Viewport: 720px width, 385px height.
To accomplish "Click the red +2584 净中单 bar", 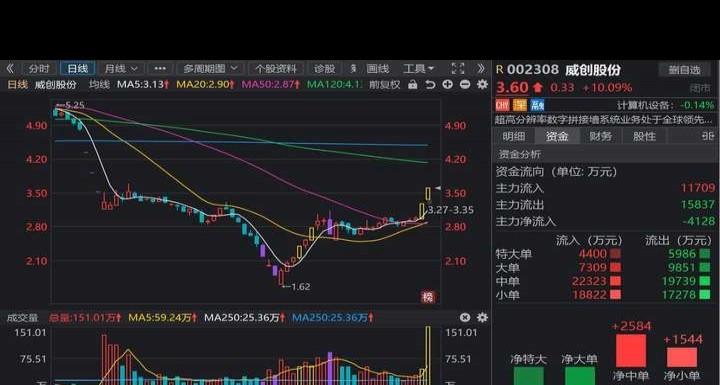I will pyautogui.click(x=630, y=351).
